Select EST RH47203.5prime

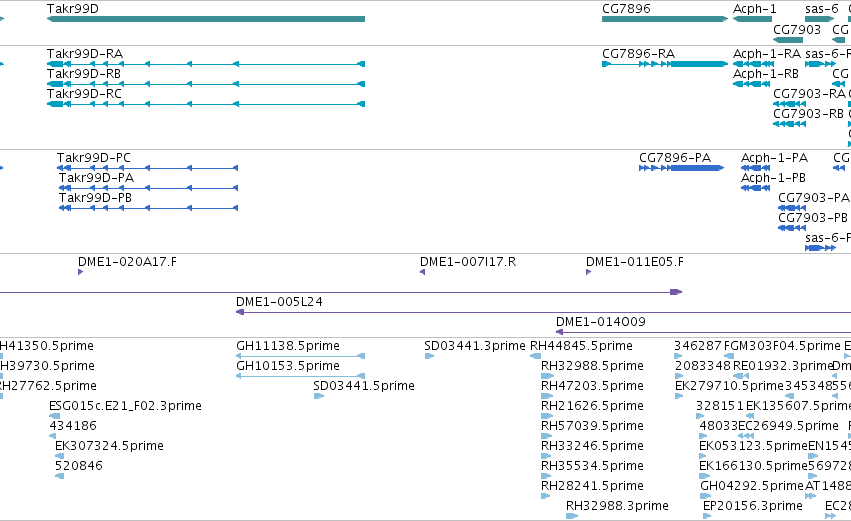[547, 396]
